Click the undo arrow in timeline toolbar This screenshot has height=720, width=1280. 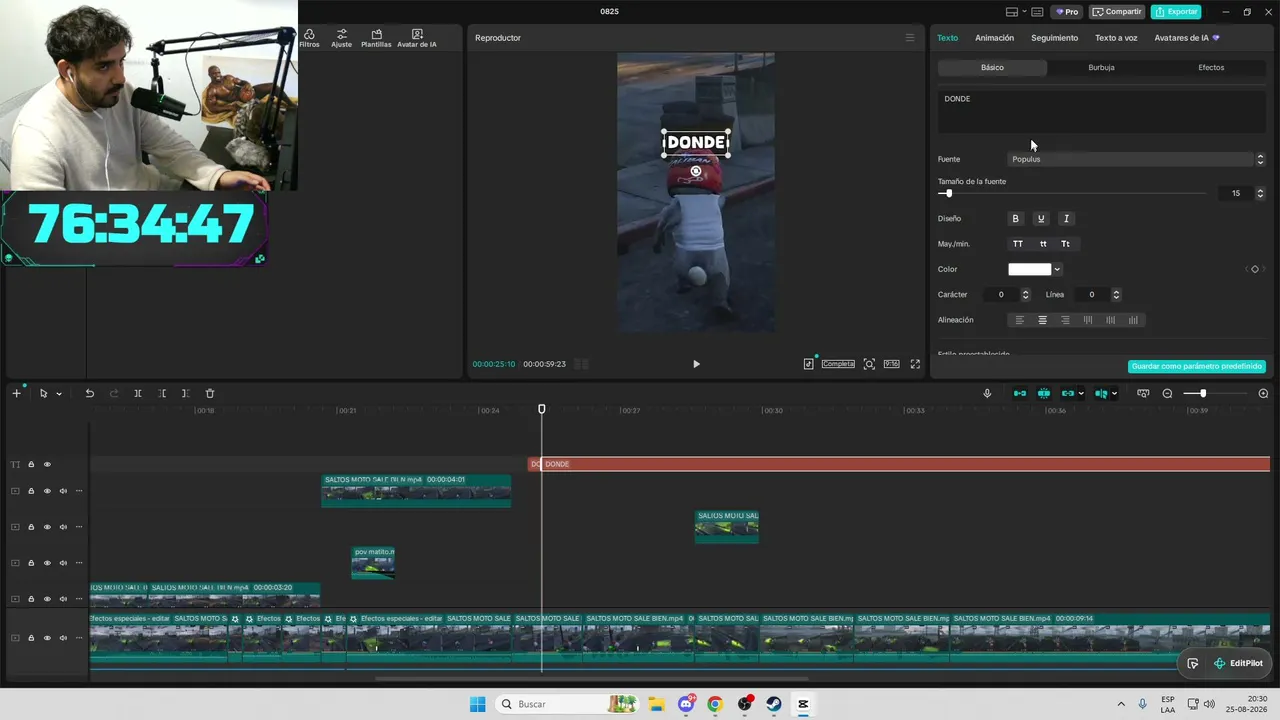89,394
